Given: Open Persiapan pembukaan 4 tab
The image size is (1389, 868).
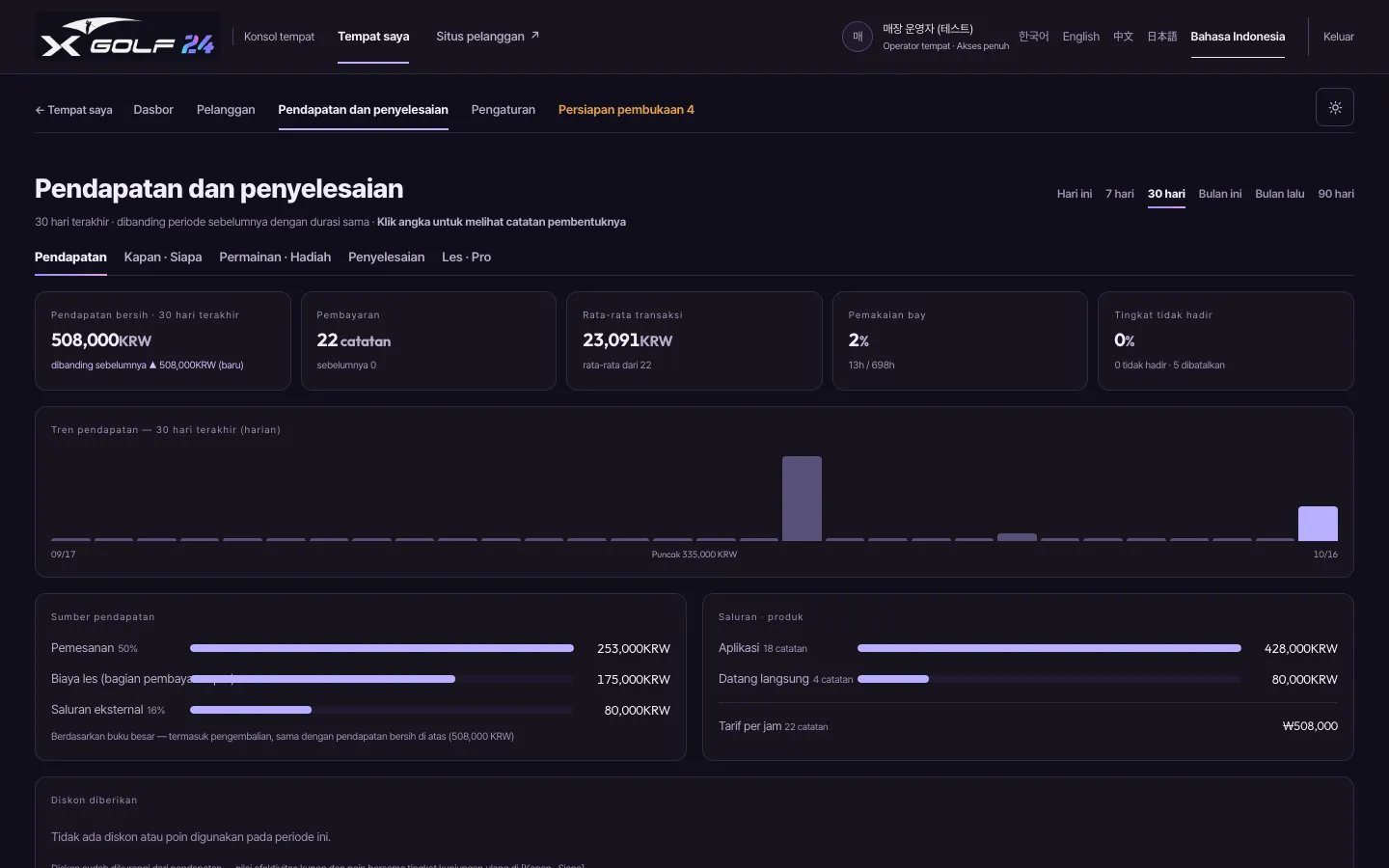Looking at the screenshot, I should (x=626, y=110).
